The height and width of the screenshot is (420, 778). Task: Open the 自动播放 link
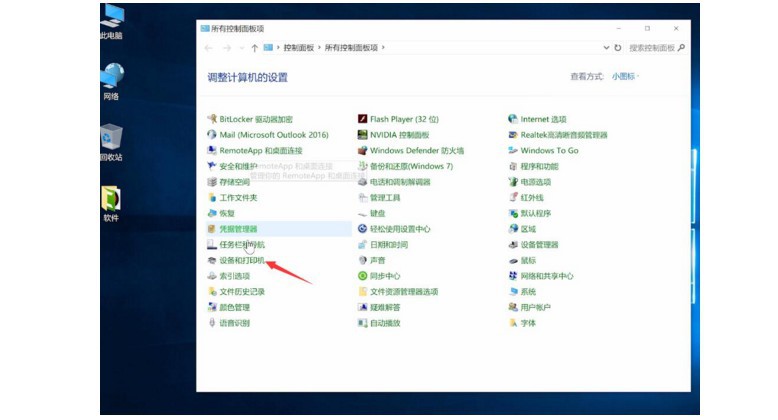tap(385, 323)
